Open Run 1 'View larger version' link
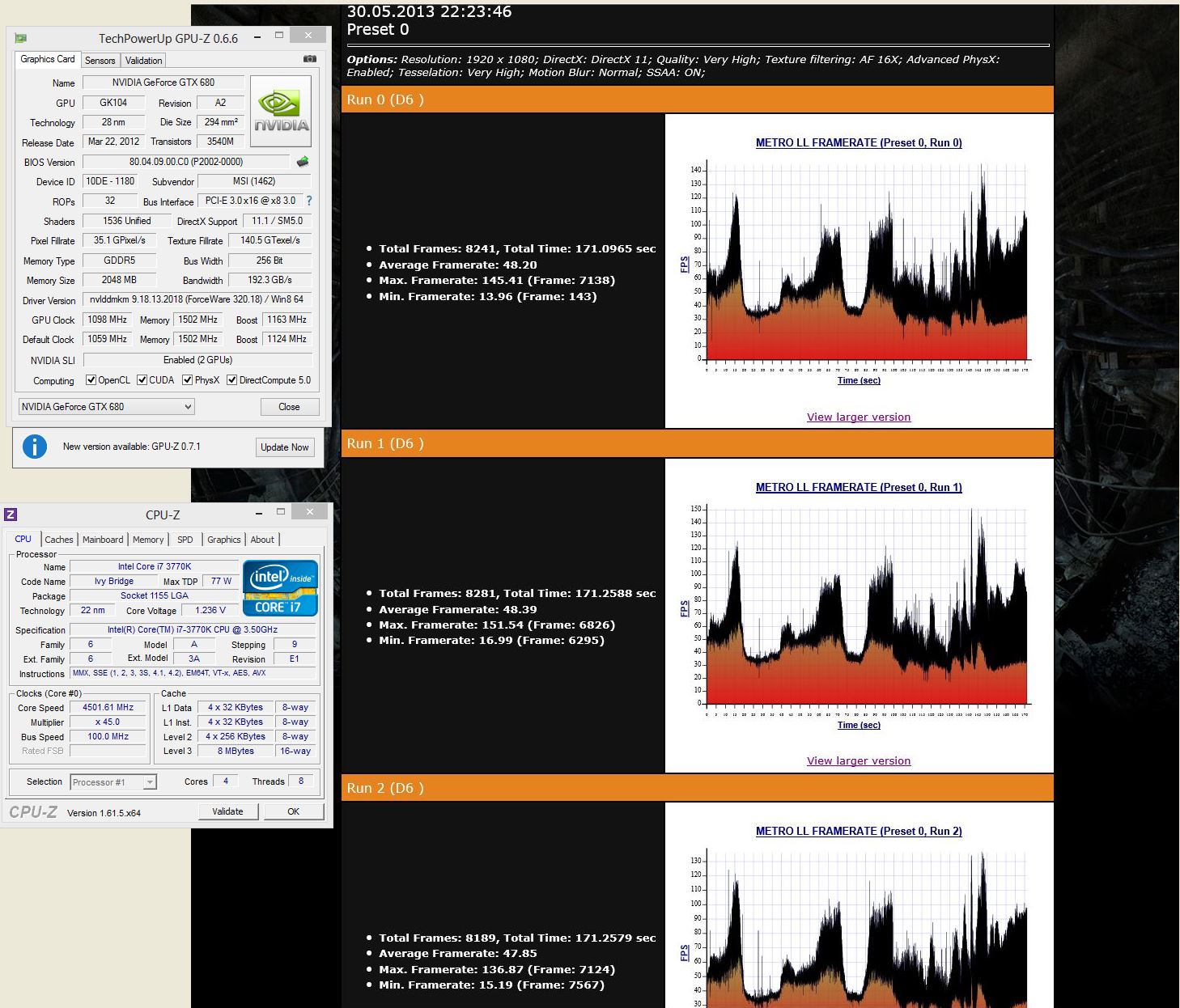The height and width of the screenshot is (1008, 1180). 859,761
